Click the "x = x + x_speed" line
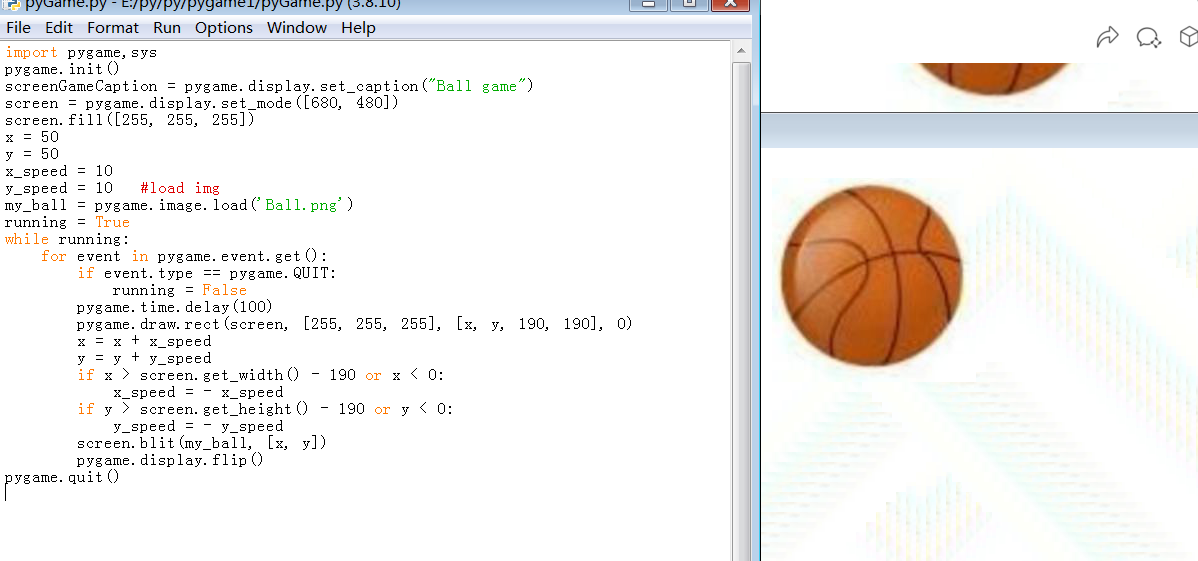This screenshot has width=1198, height=561. coord(144,341)
